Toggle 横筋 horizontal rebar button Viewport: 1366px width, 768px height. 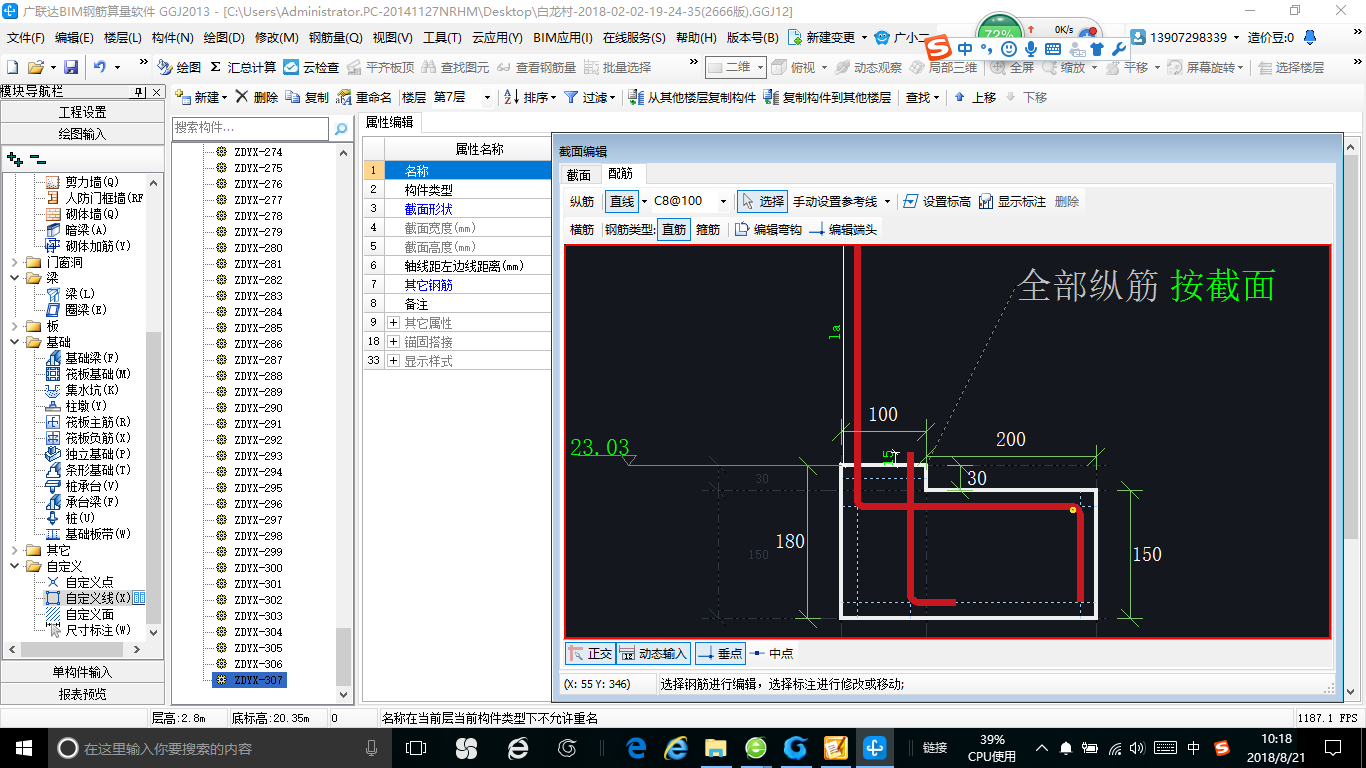pyautogui.click(x=582, y=229)
